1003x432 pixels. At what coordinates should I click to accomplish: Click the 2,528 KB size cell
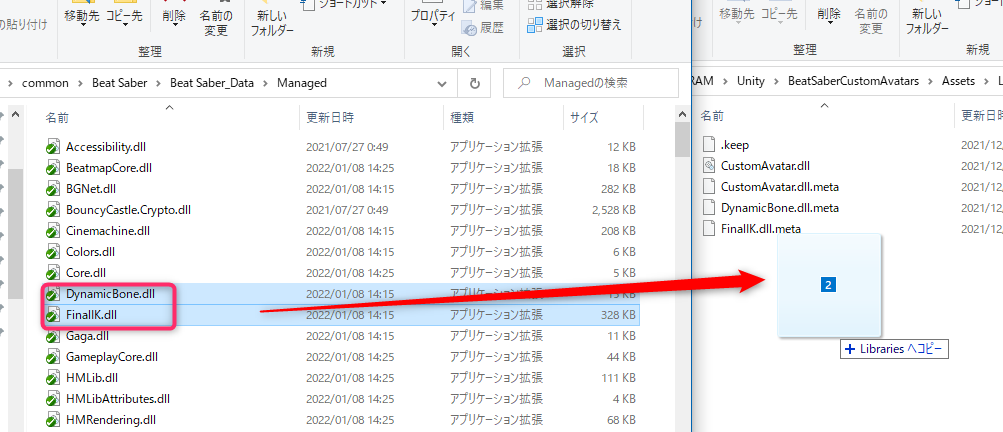(613, 210)
